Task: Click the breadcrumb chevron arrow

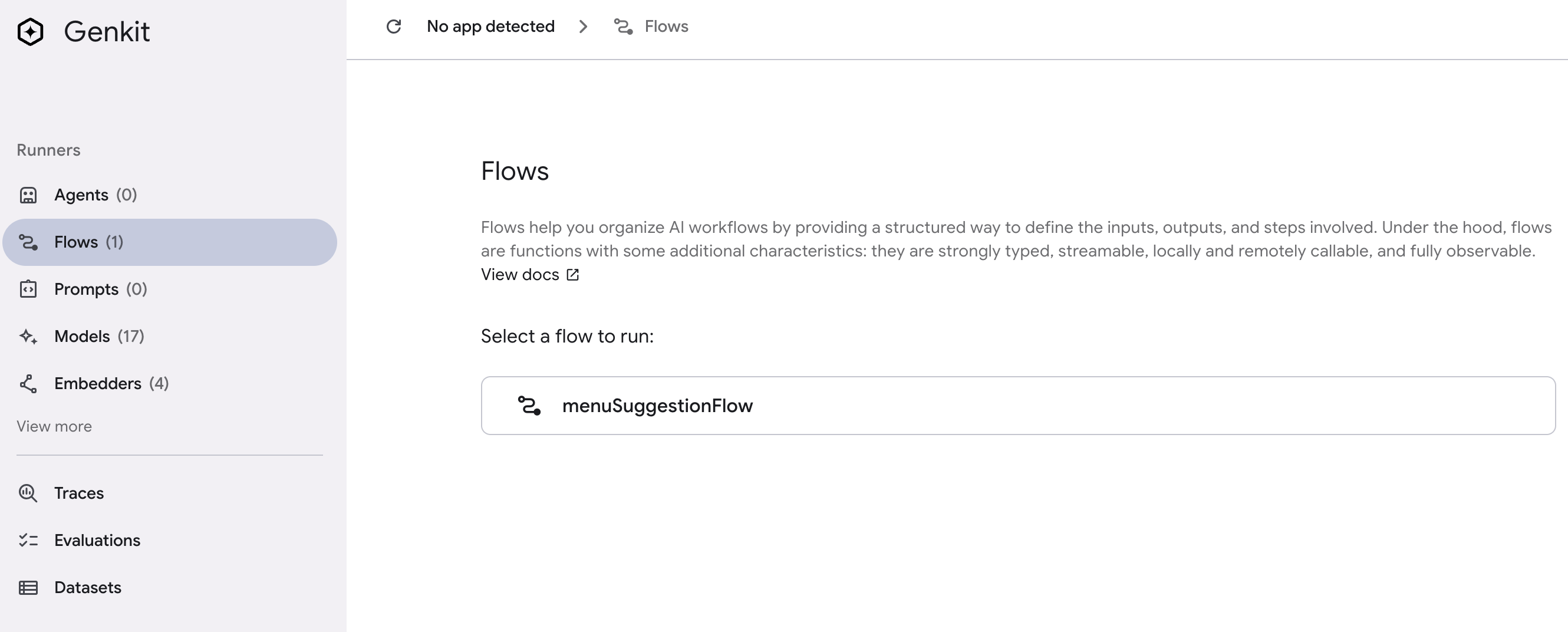Action: 583,27
